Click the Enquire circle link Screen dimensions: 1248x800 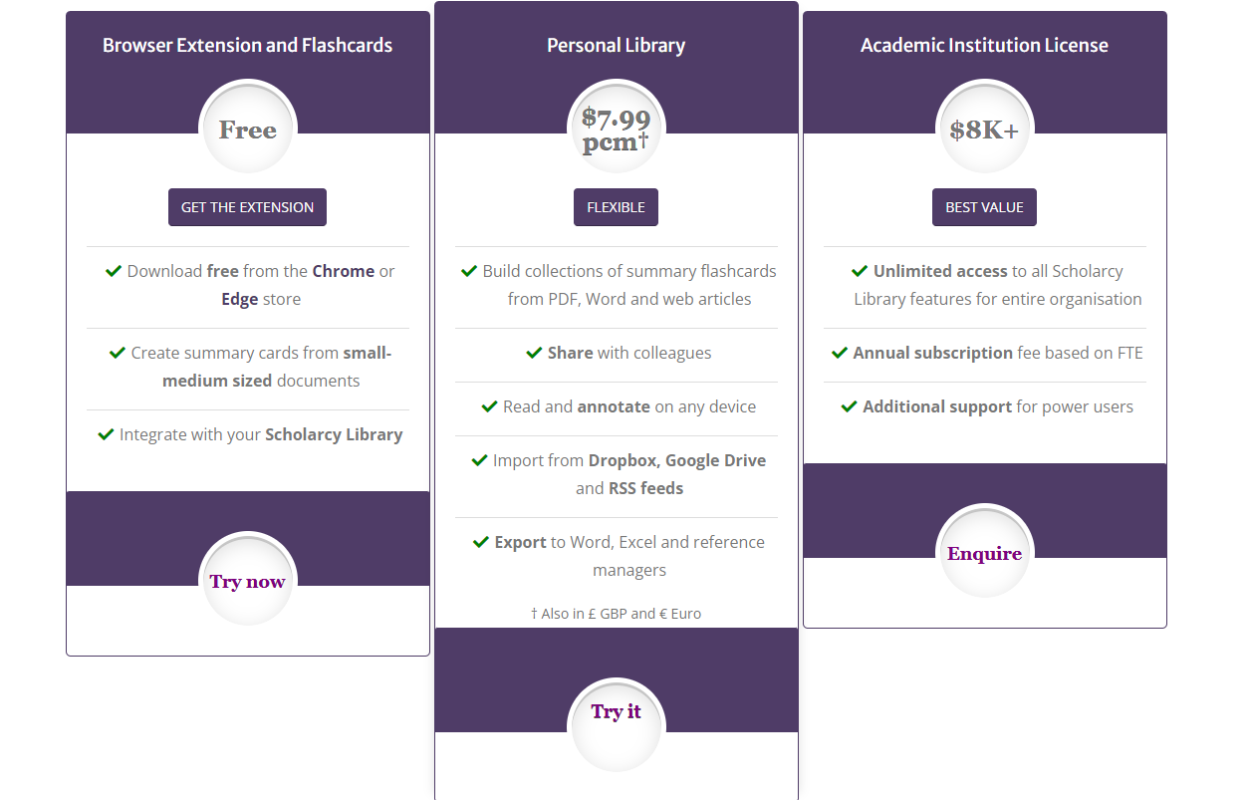click(984, 553)
